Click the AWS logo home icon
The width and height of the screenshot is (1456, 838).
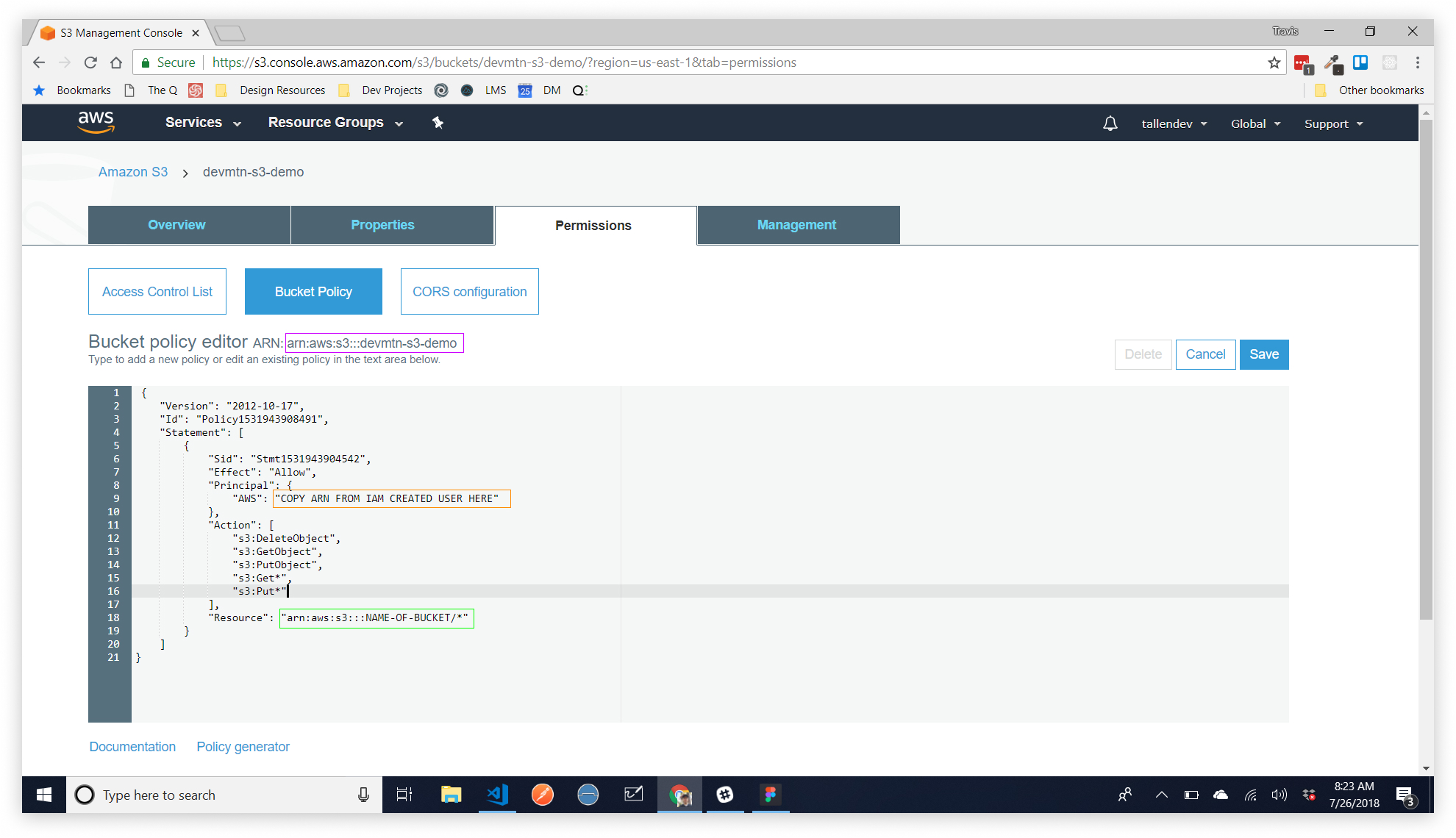tap(96, 122)
